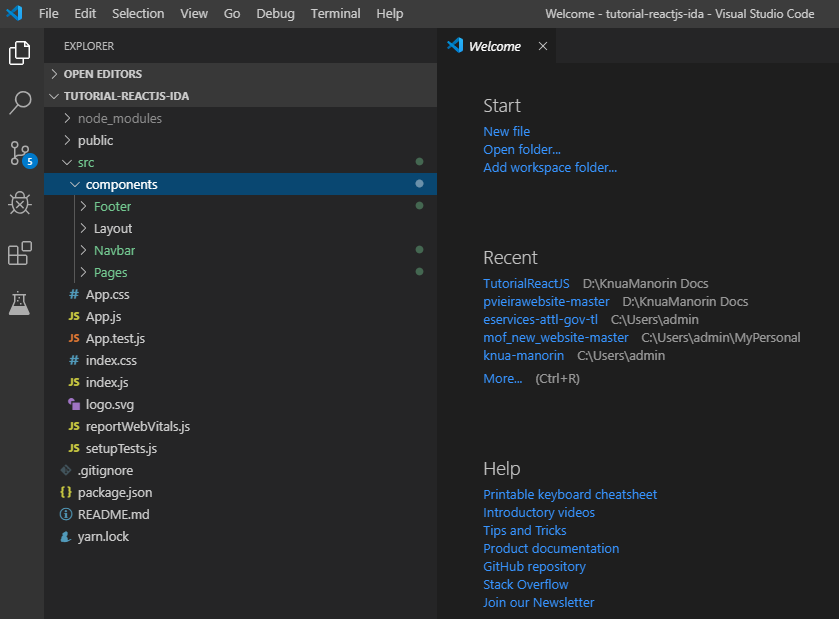The image size is (839, 619).
Task: Open recent project TutorialReactJS
Action: click(x=526, y=284)
